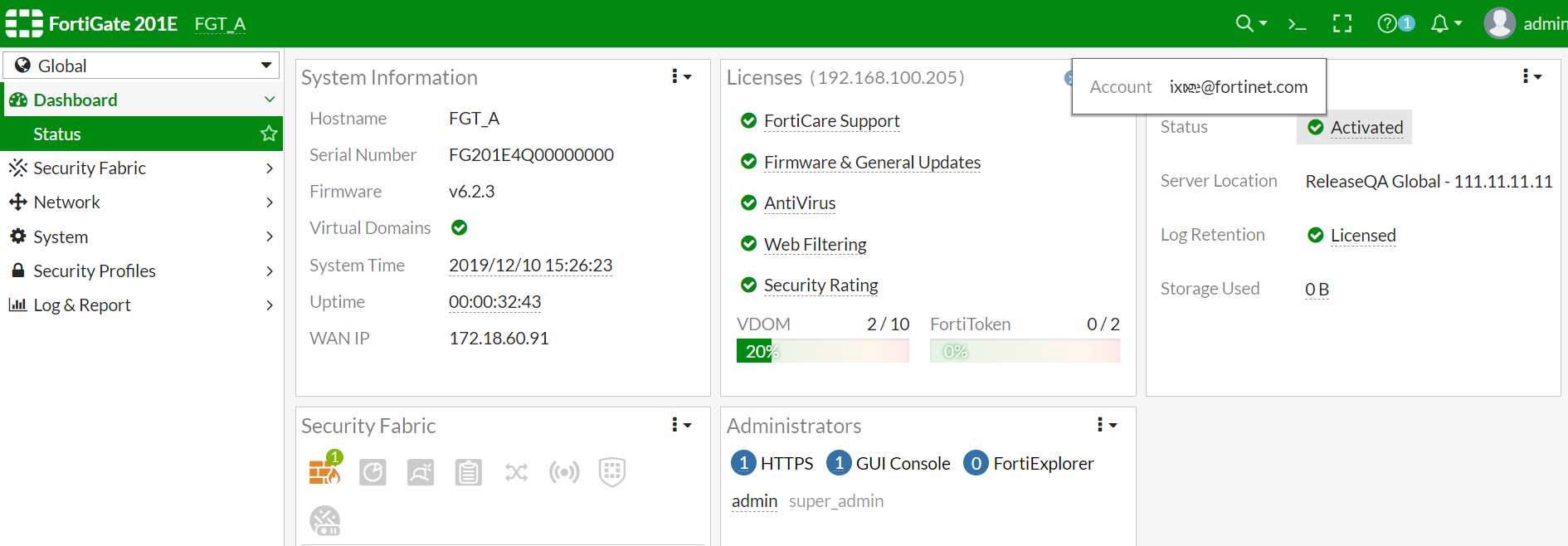Click the uptime value 00:00:32:43

(494, 302)
